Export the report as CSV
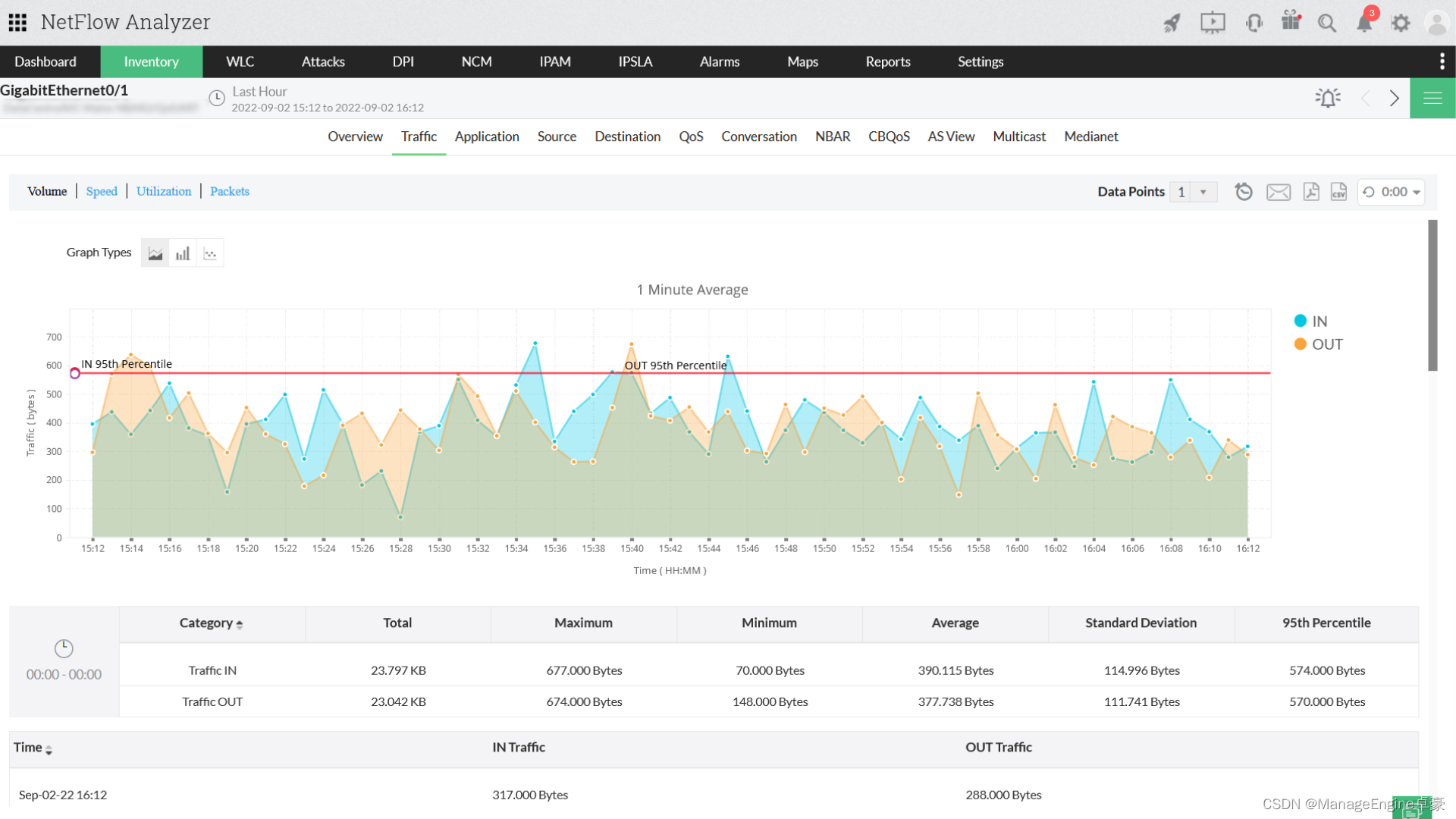Image resolution: width=1456 pixels, height=819 pixels. point(1339,192)
